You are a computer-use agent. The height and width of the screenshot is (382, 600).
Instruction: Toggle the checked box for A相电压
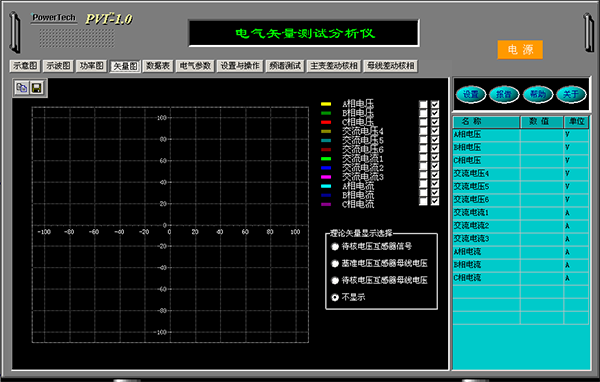(435, 104)
